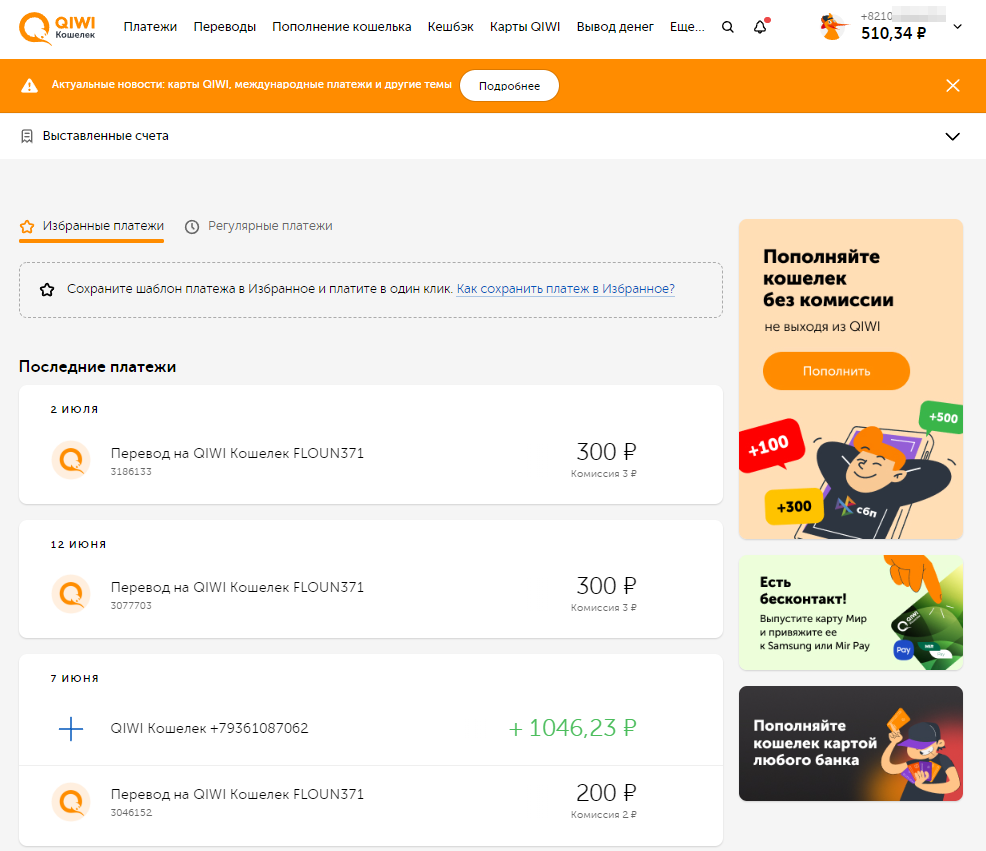Open the notifications bell icon
This screenshot has width=986, height=851.
click(760, 27)
